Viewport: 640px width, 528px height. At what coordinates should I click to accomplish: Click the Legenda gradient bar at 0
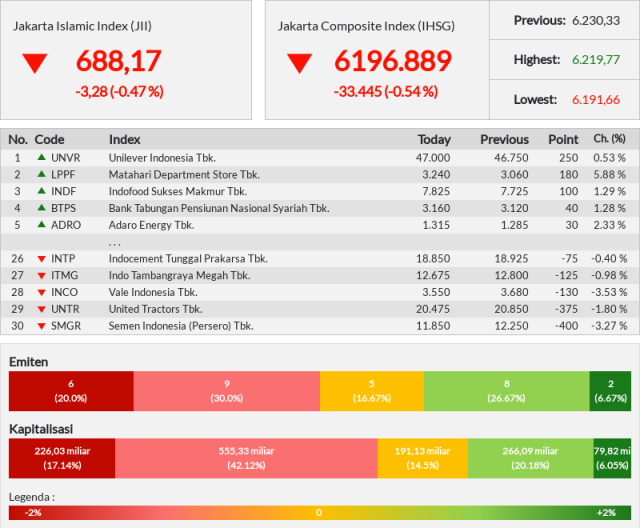pyautogui.click(x=319, y=513)
